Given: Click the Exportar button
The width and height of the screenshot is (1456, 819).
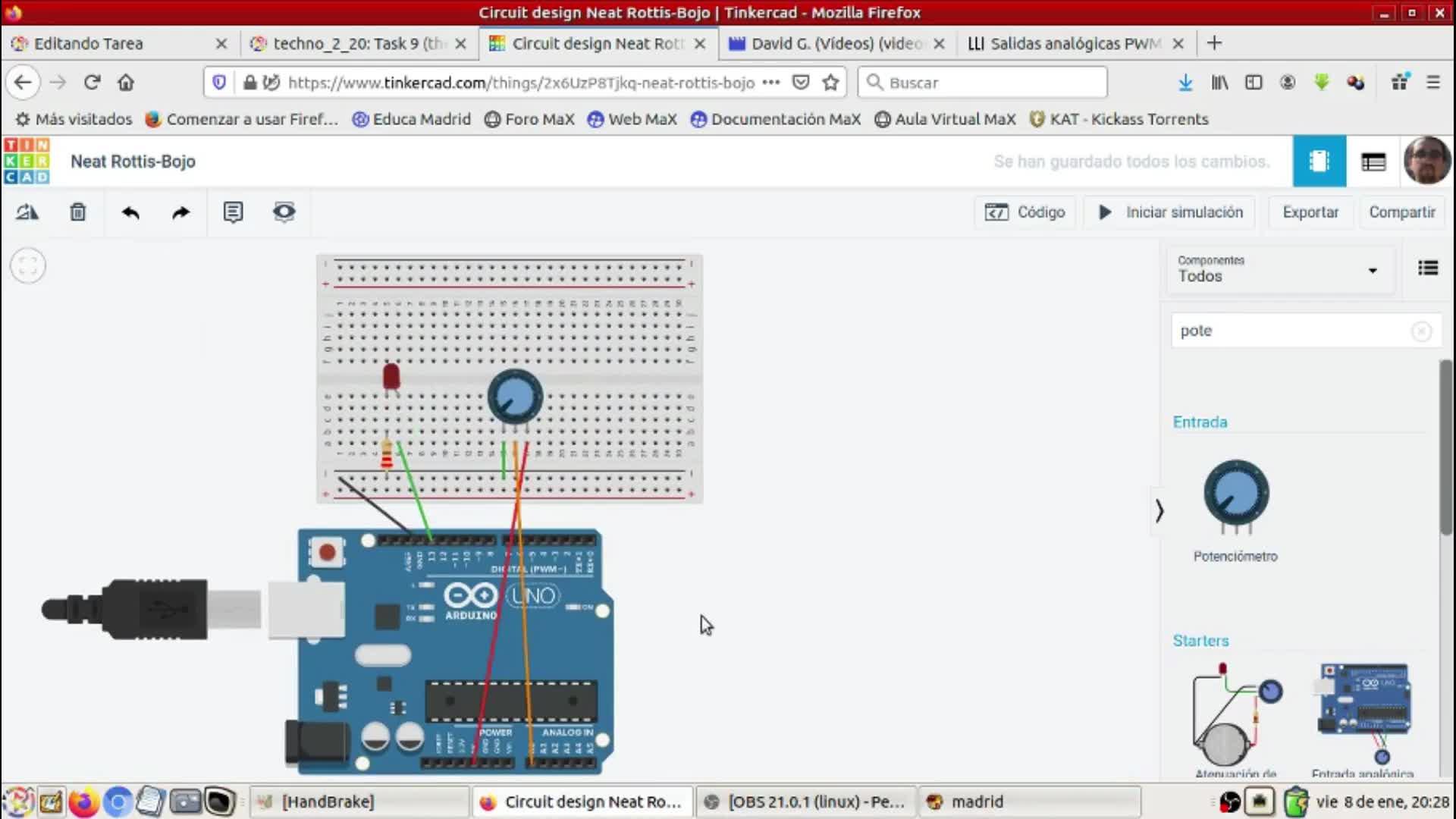Looking at the screenshot, I should (x=1310, y=212).
